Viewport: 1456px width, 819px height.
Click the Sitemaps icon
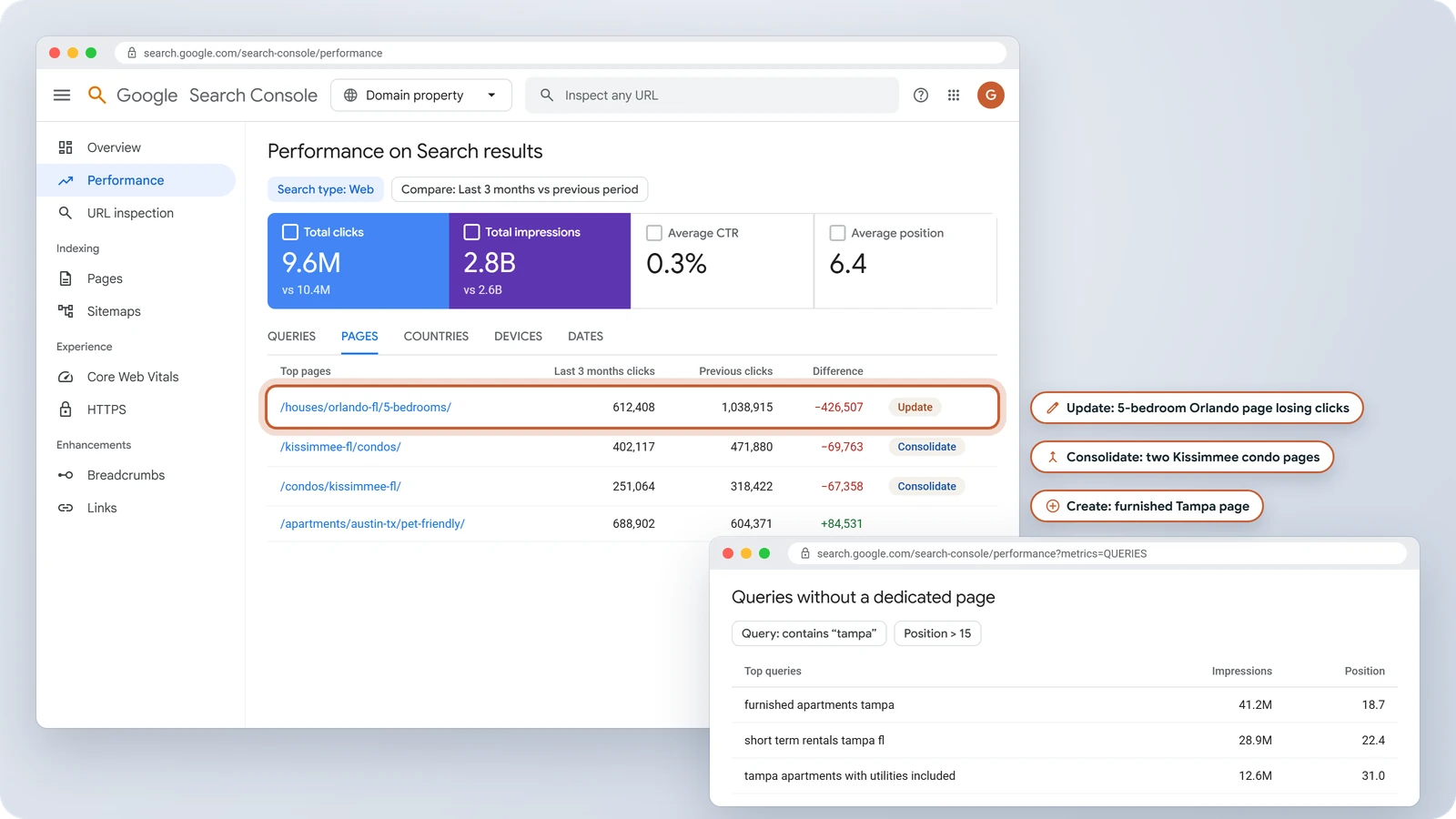[66, 311]
